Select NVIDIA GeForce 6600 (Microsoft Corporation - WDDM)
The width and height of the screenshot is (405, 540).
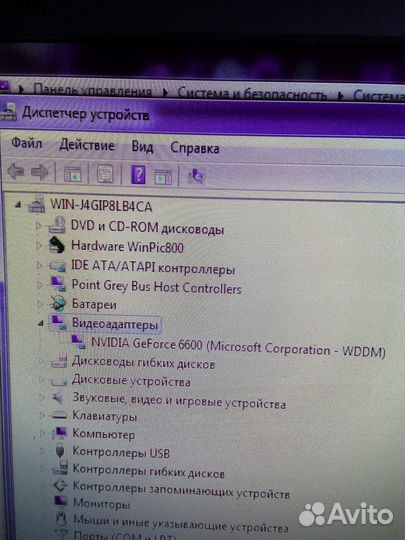point(238,347)
